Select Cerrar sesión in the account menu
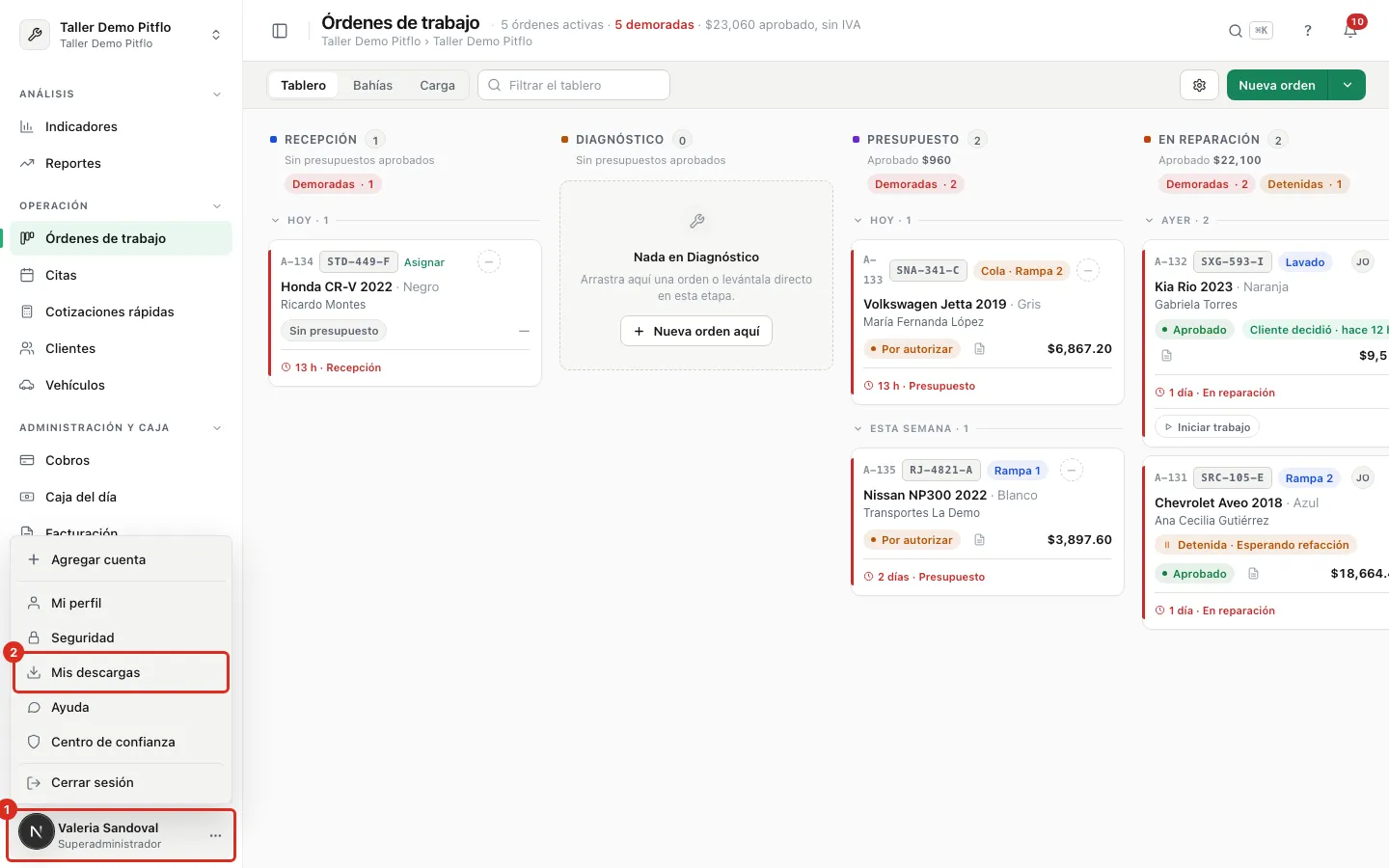1389x868 pixels. click(x=121, y=782)
